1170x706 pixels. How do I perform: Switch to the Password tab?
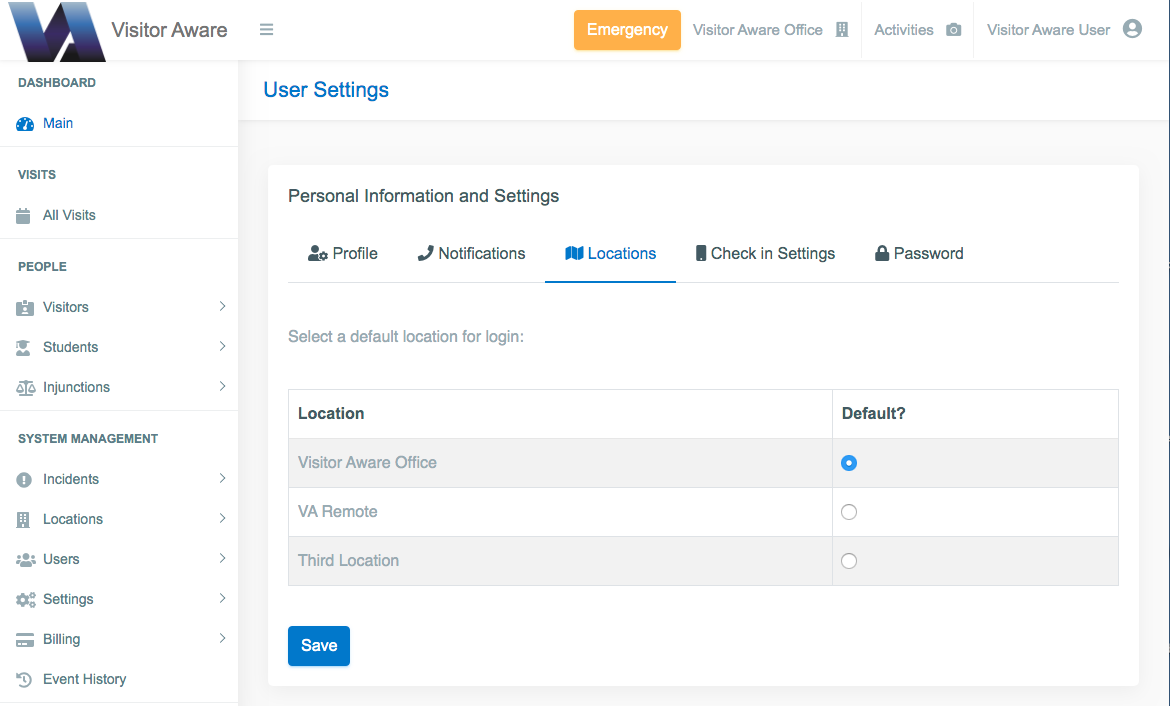click(x=919, y=254)
